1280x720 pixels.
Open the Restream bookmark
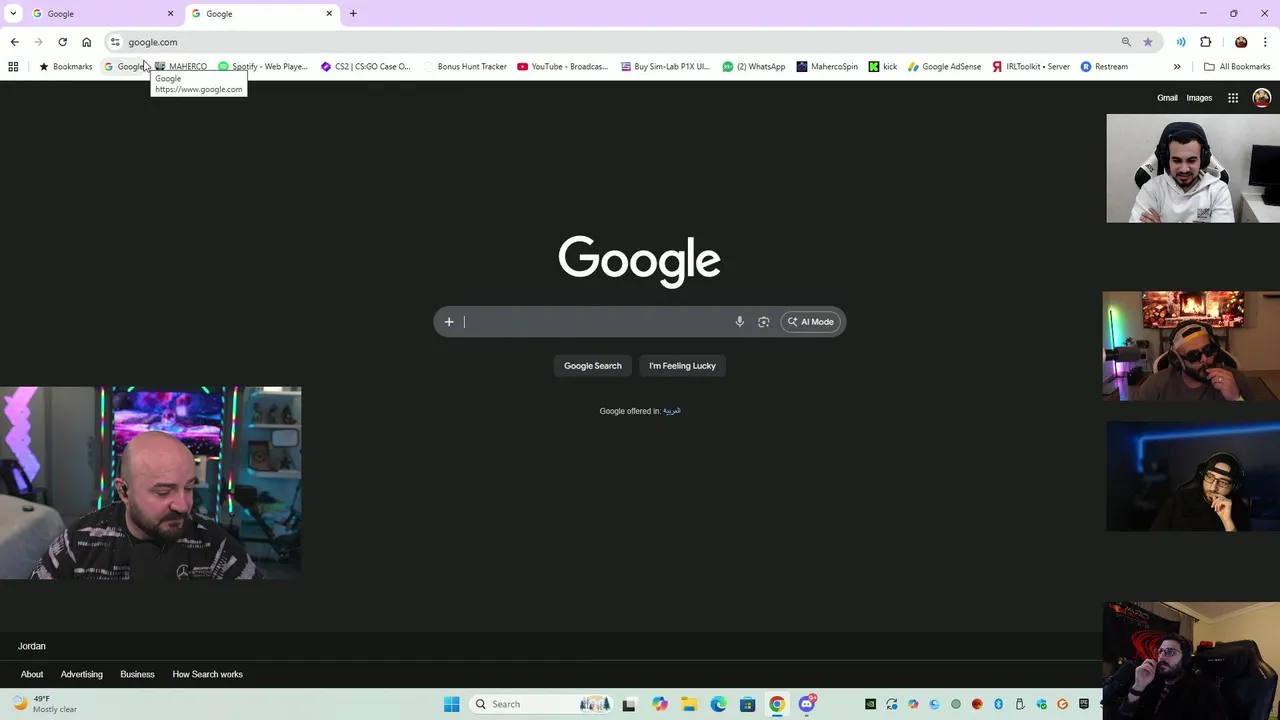click(1104, 67)
